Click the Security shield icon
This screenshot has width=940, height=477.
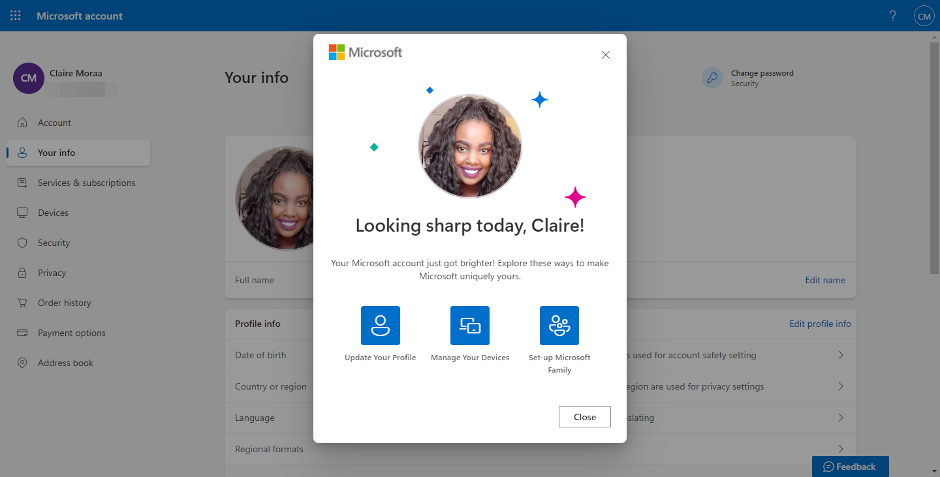pos(22,242)
